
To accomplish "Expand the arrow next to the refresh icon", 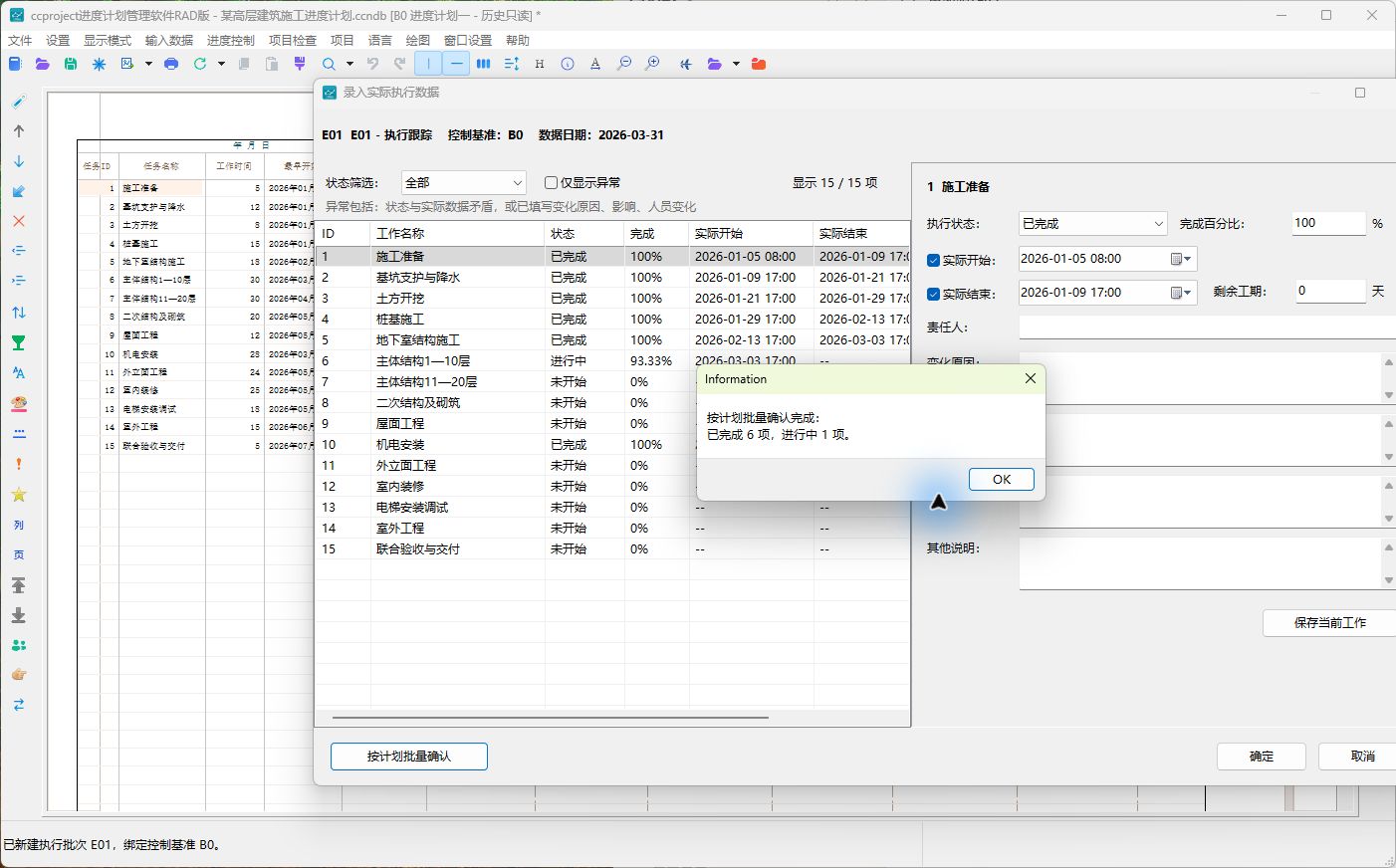I will point(221,64).
